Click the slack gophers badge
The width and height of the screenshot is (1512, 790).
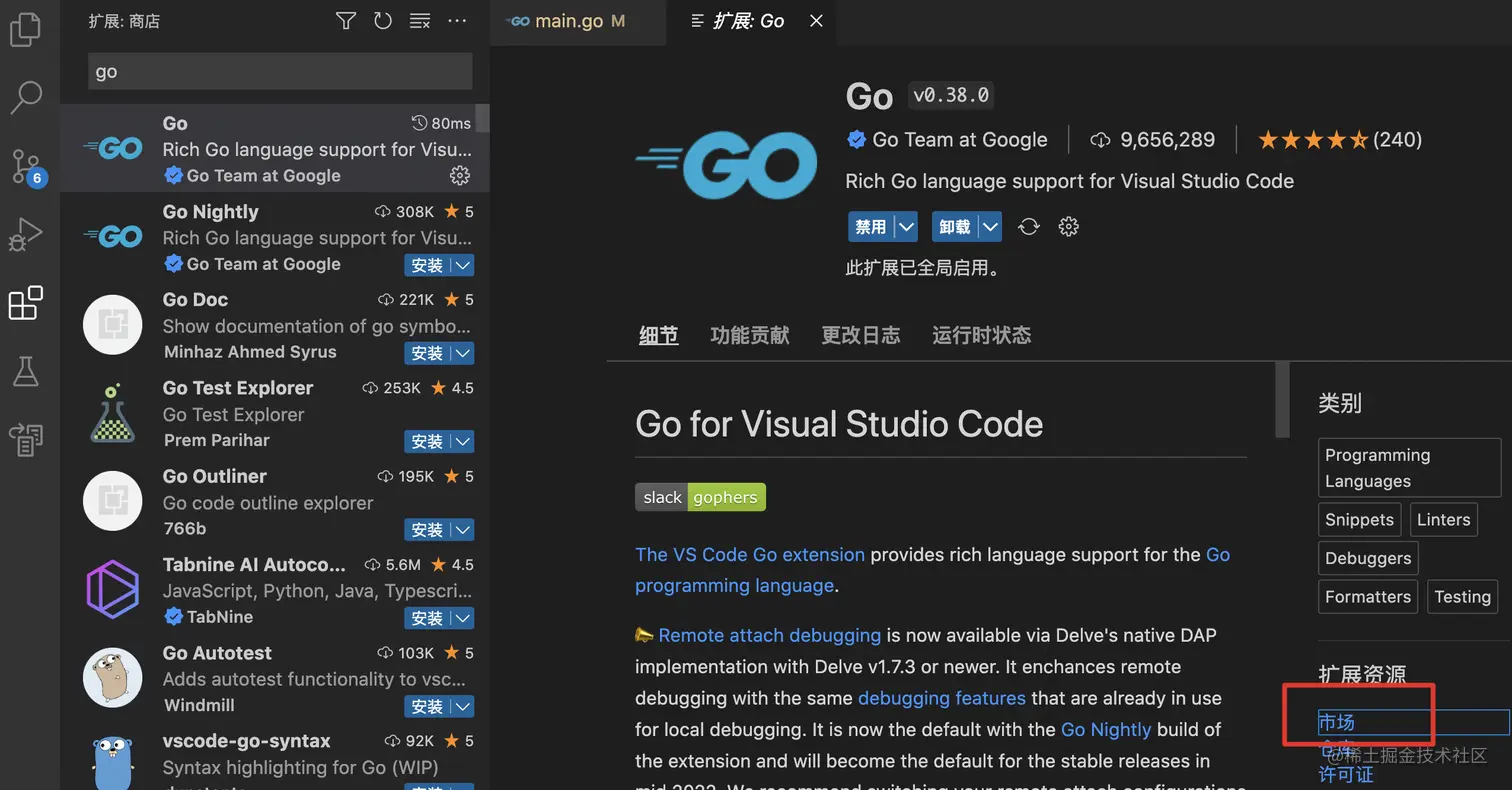coord(700,497)
